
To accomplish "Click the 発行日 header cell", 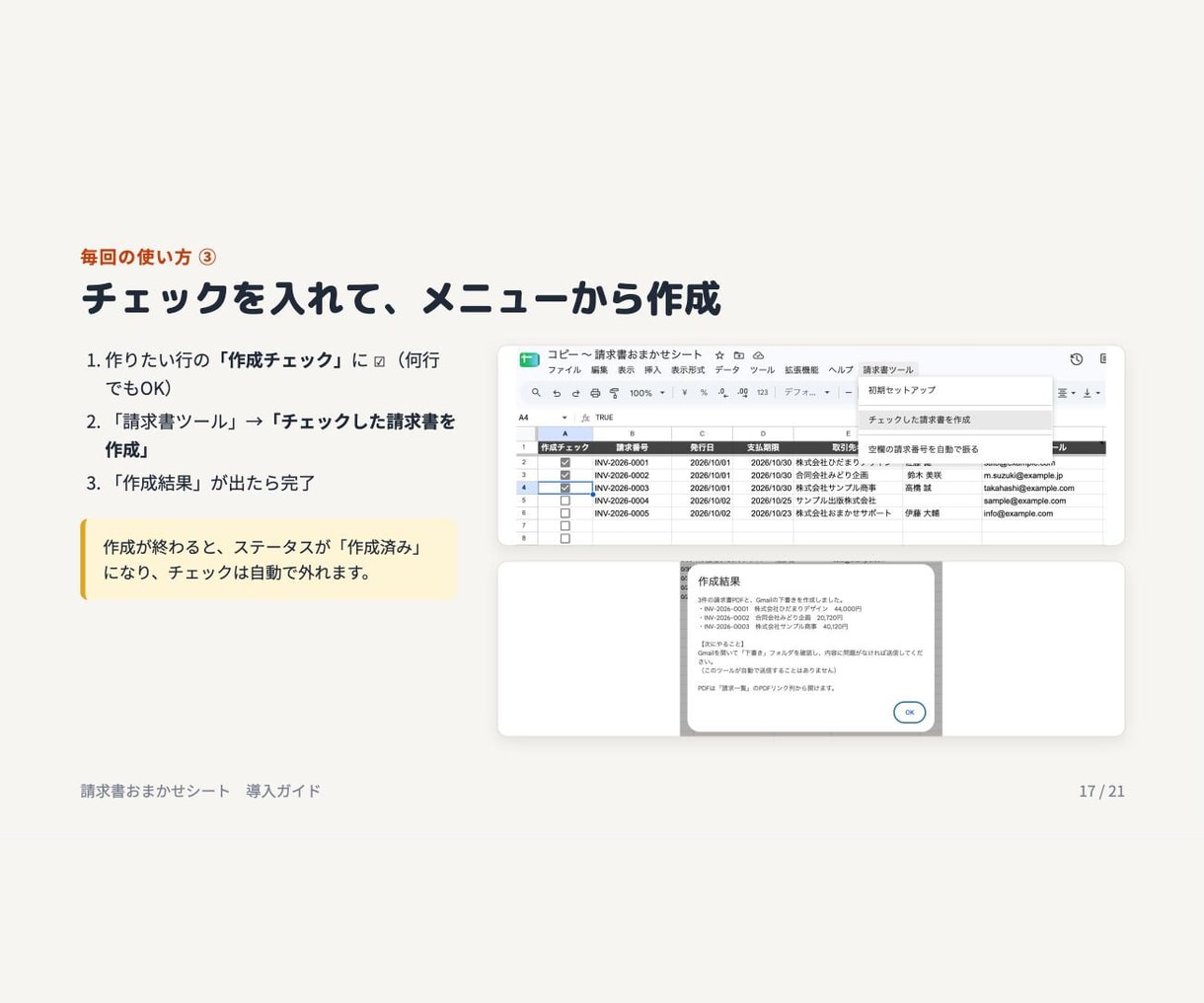I will [x=702, y=447].
